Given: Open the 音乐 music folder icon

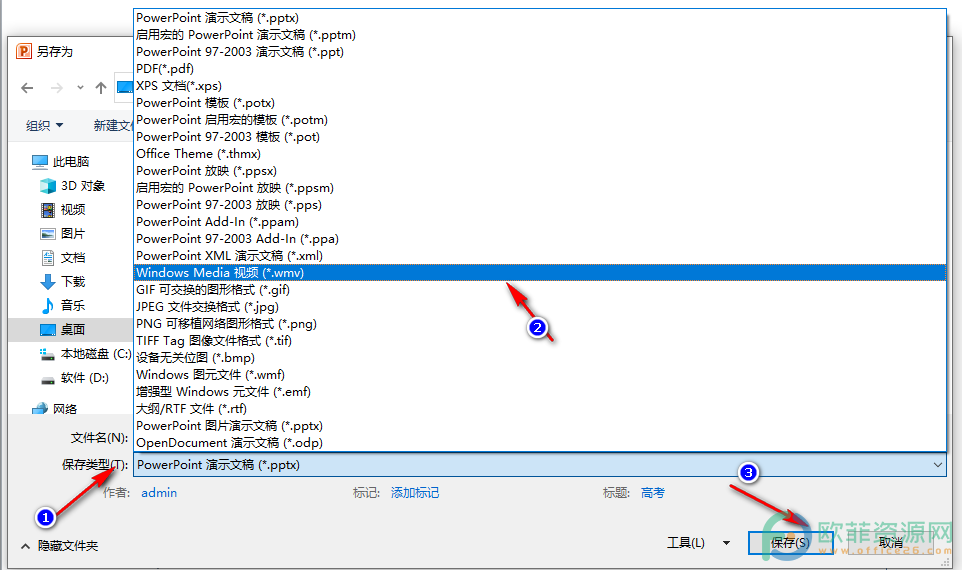Looking at the screenshot, I should [48, 306].
